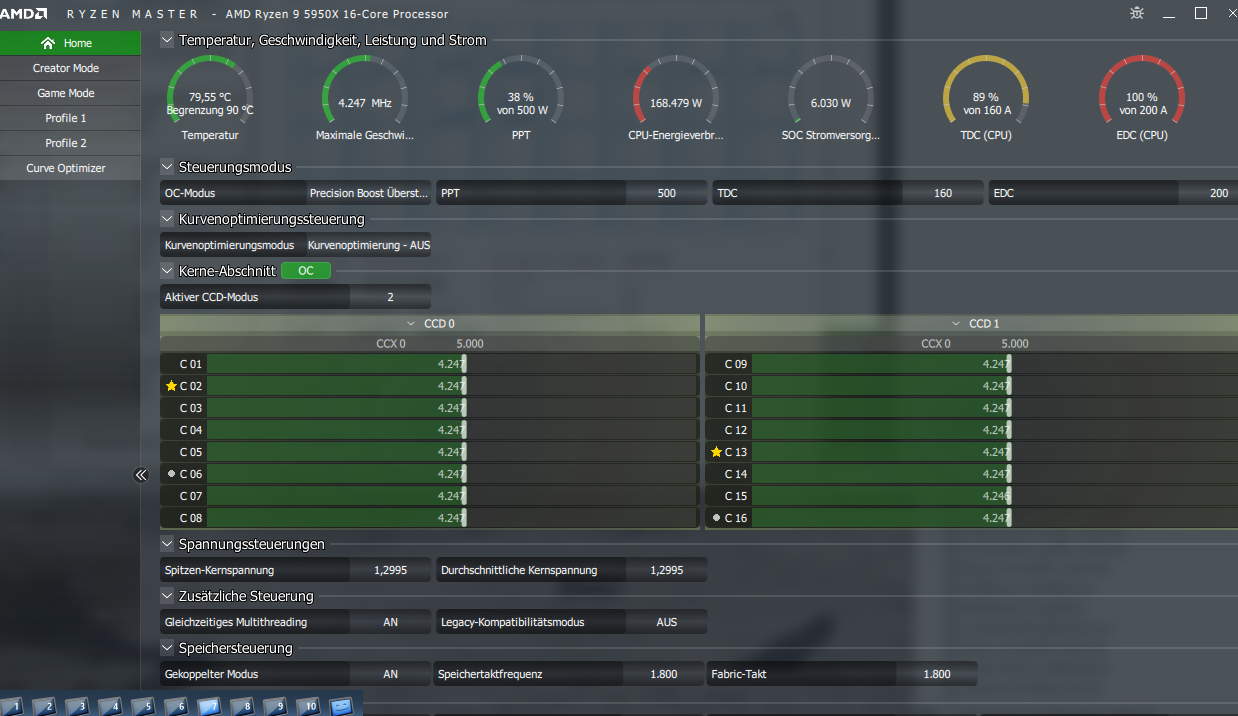Viewport: 1238px width, 716px height.
Task: Click the smiley face desktop icon
Action: coord(341,706)
